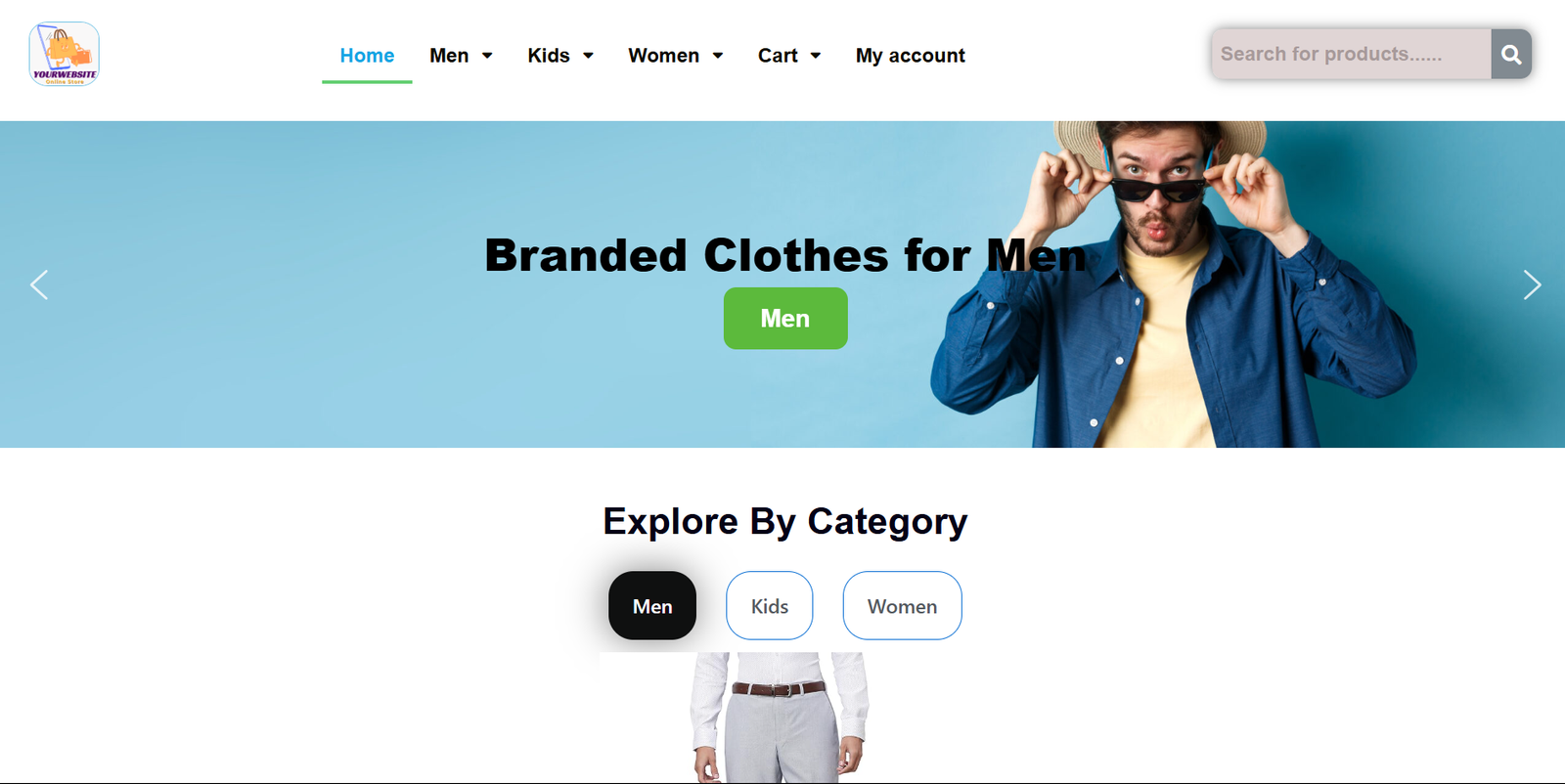The width and height of the screenshot is (1565, 784).
Task: Expand the Women menu caret
Action: 718,56
